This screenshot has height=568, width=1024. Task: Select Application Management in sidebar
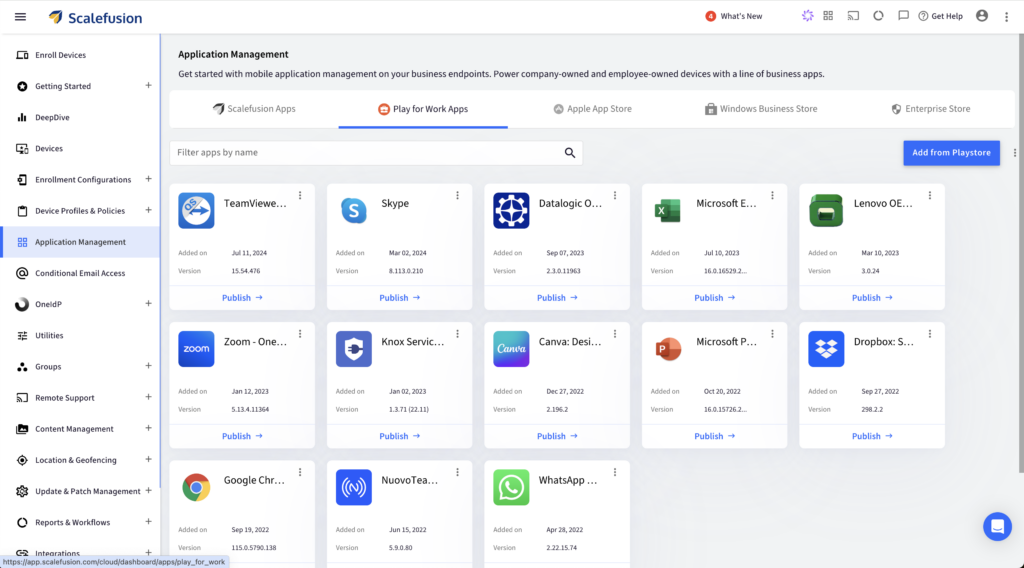click(80, 242)
